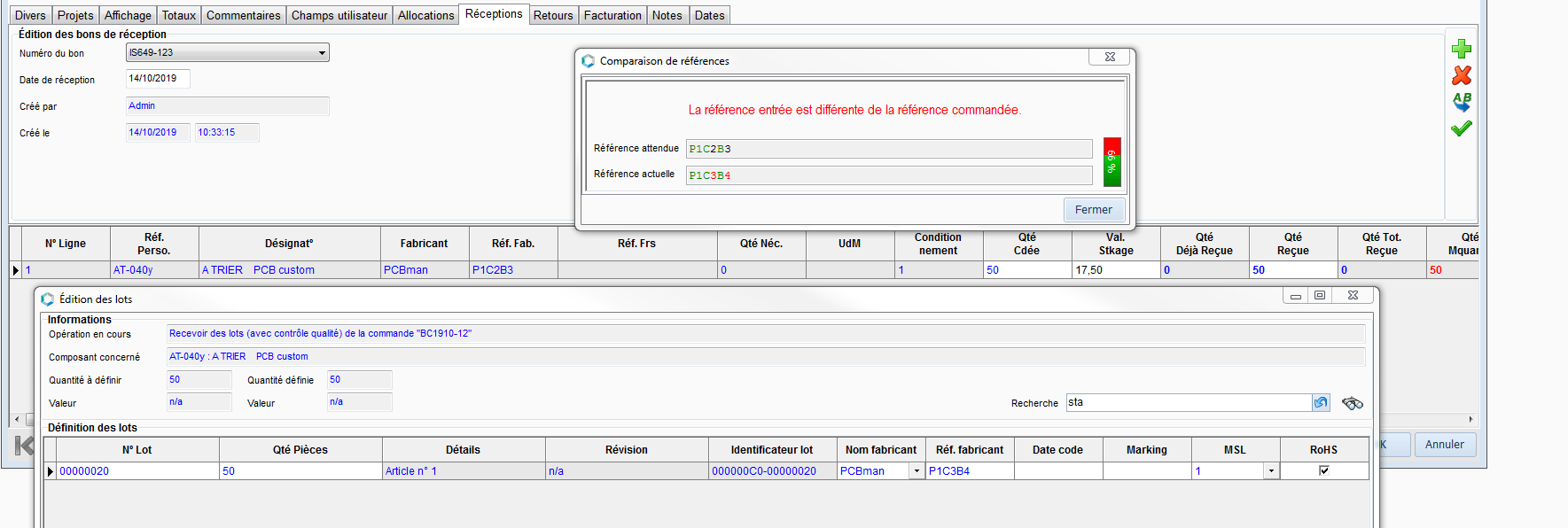Click the Fabricant cell PCBman in reception grid
Image resolution: width=1568 pixels, height=528 pixels.
tap(425, 270)
